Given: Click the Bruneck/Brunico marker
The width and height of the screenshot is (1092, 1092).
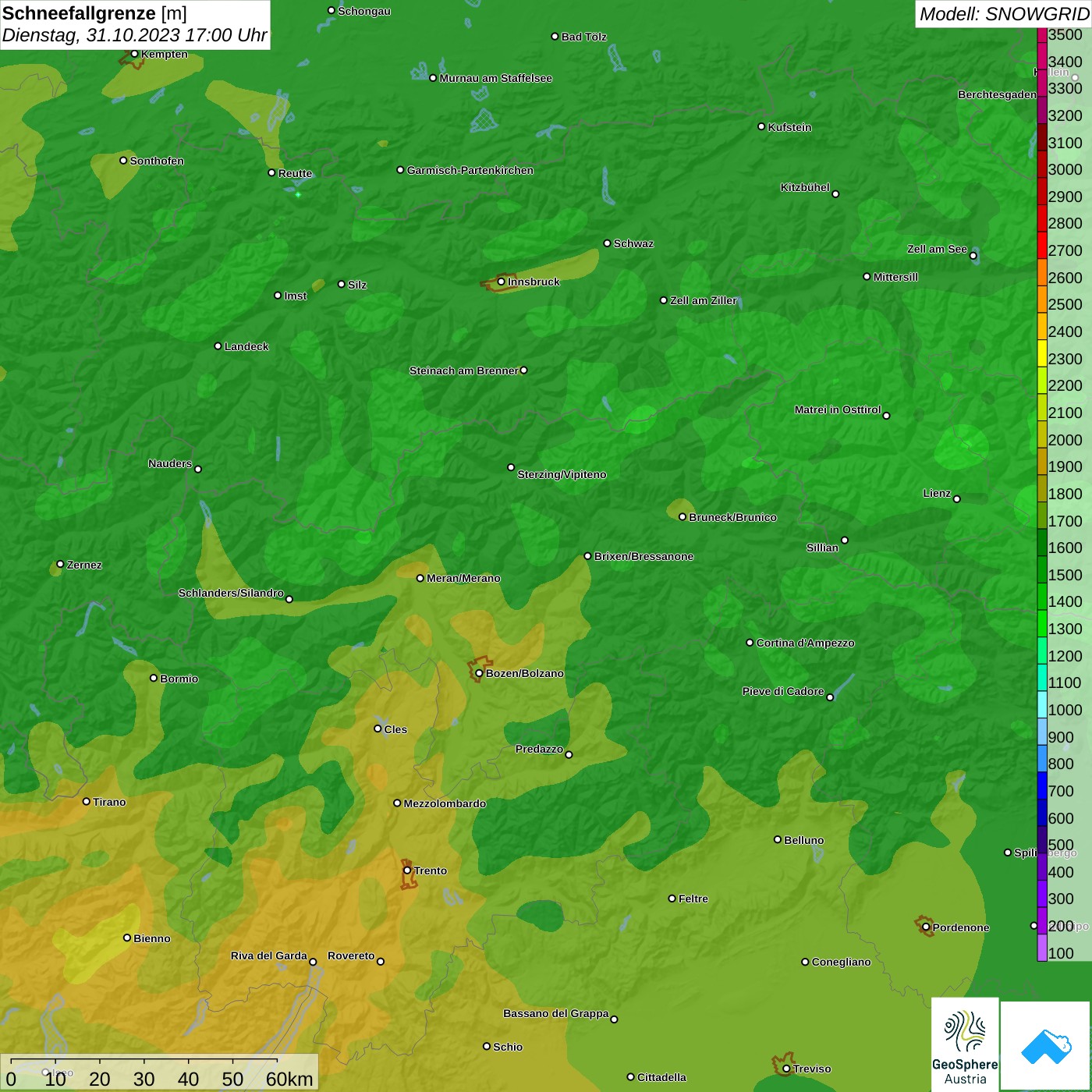Looking at the screenshot, I should [x=682, y=516].
